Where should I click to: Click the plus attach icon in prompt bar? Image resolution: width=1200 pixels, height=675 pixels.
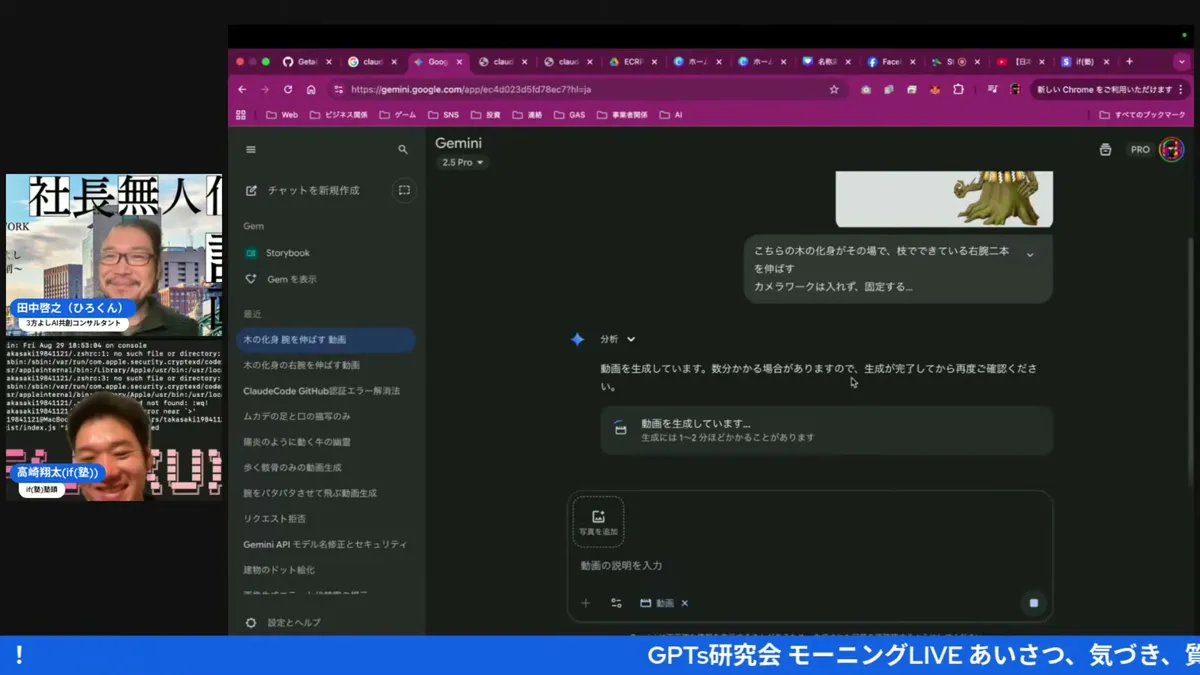pyautogui.click(x=586, y=603)
